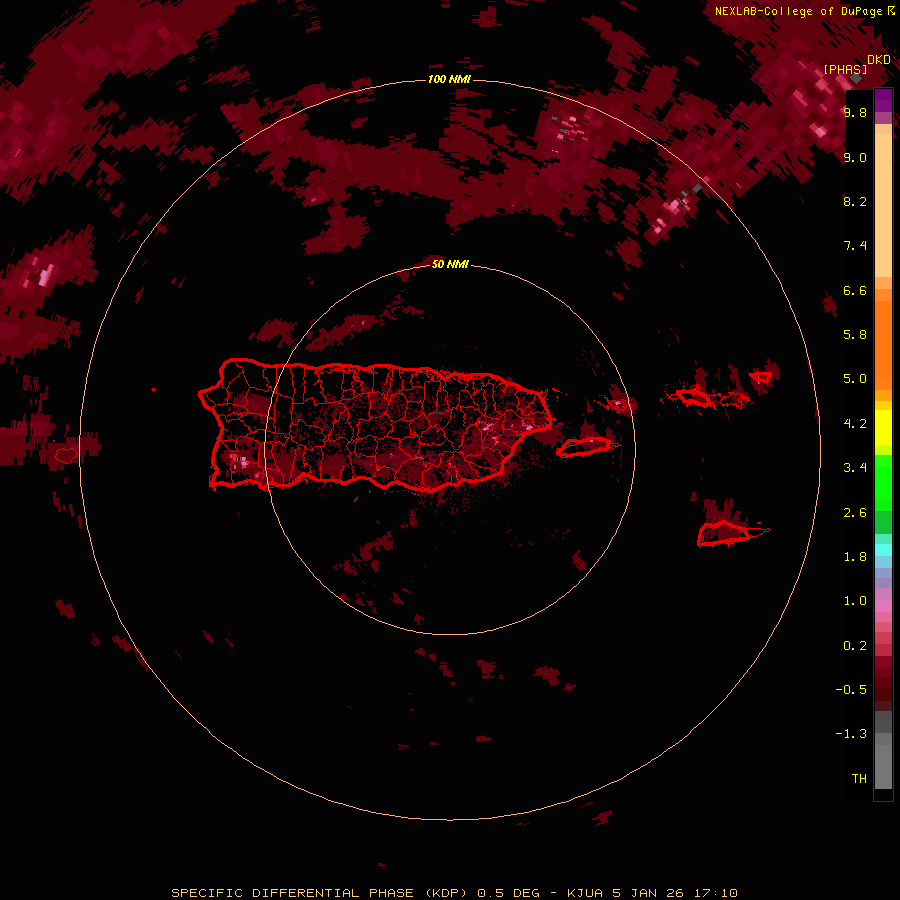Viewport: 900px width, 900px height.
Task: Pick the dark orange color bar segment
Action: point(883,344)
